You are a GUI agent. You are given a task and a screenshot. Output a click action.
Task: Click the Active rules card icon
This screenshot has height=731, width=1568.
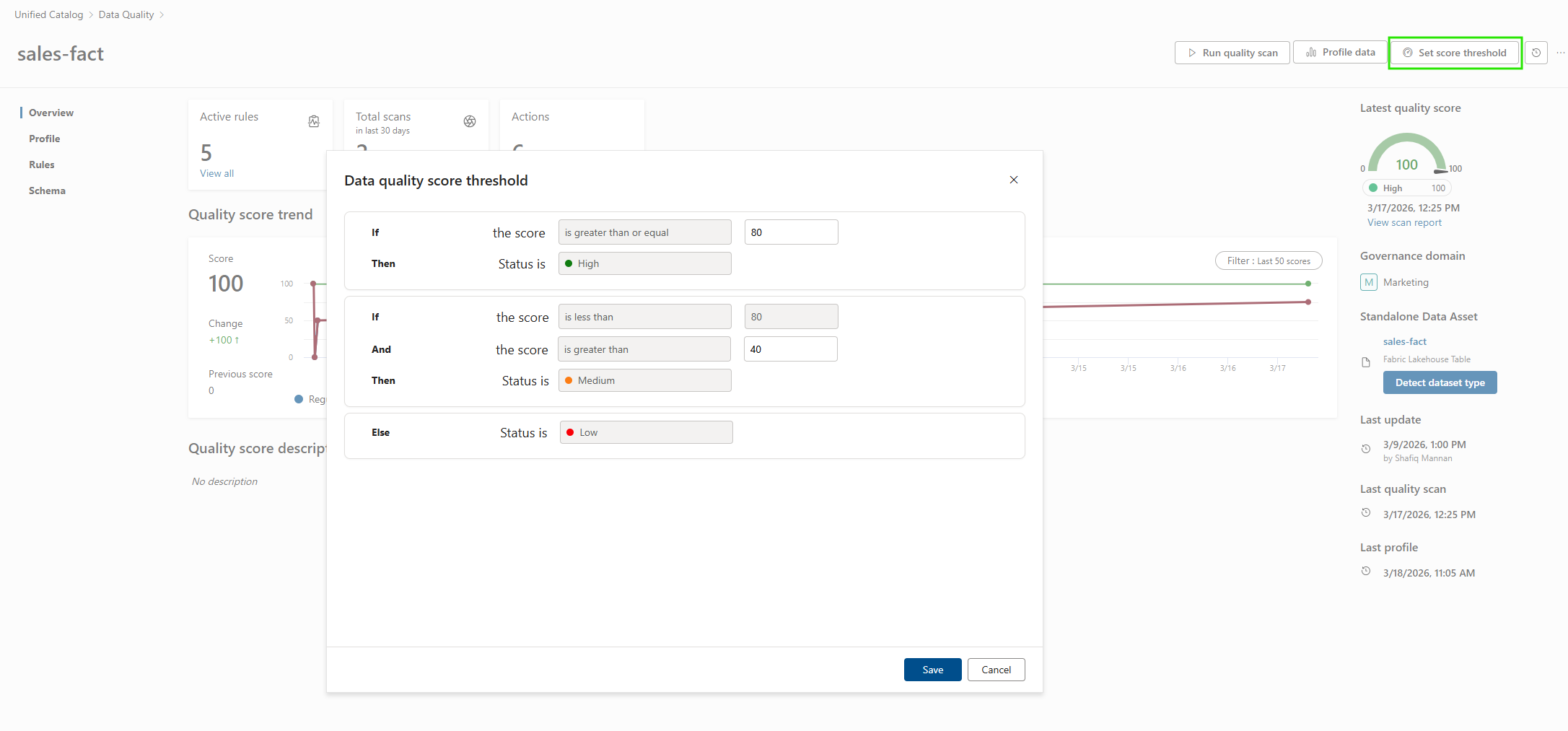click(314, 121)
